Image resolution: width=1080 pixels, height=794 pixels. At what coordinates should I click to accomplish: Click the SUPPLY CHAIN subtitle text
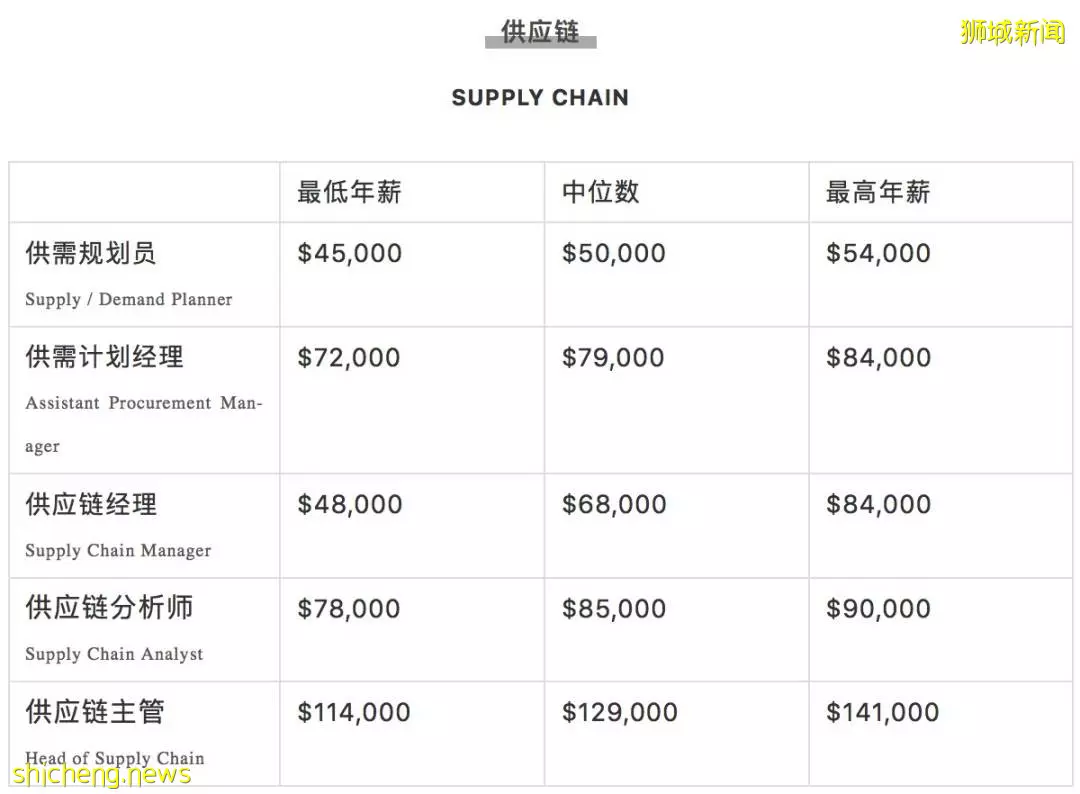click(540, 98)
